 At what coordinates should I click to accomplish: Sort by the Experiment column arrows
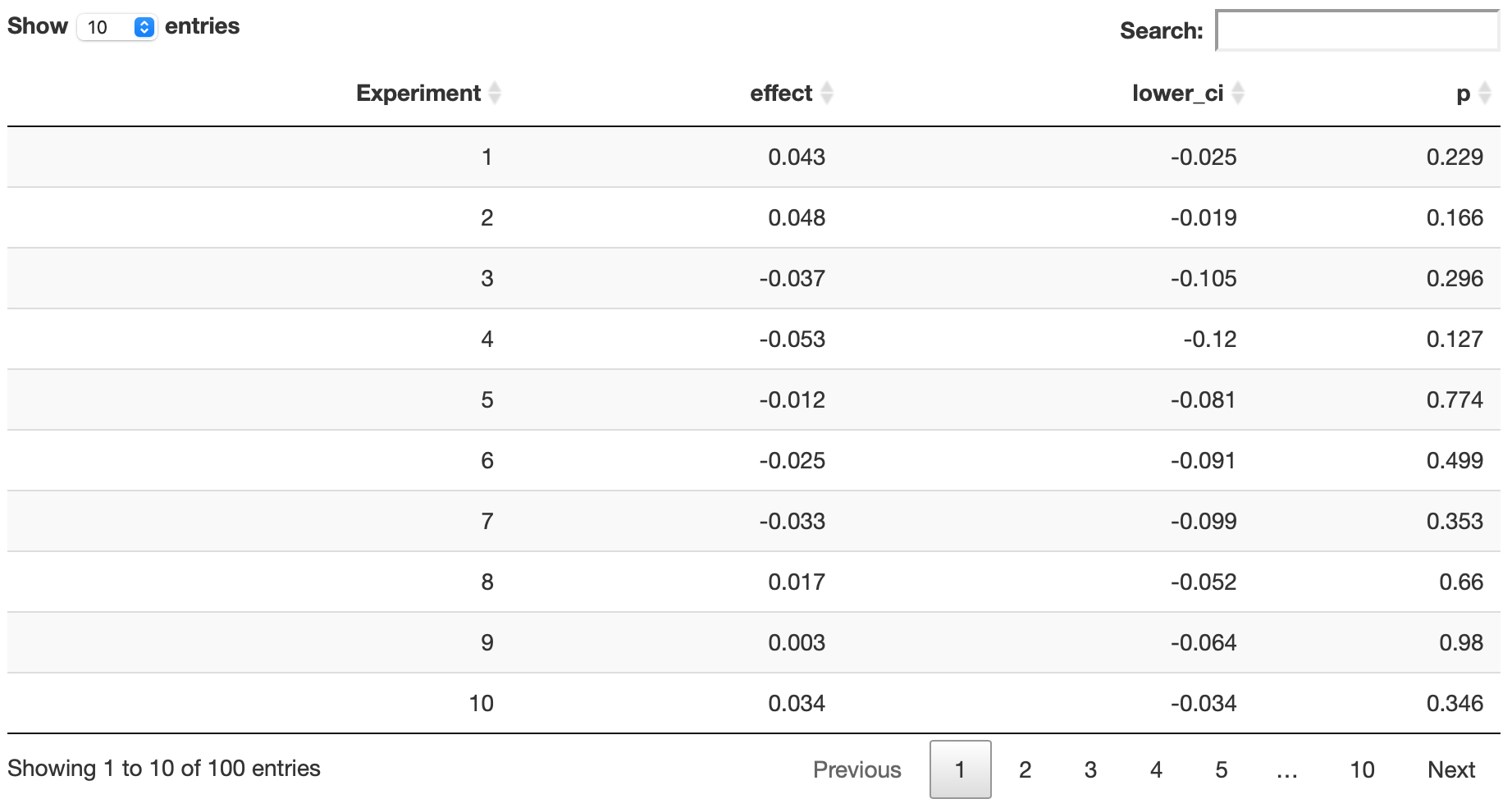[495, 94]
